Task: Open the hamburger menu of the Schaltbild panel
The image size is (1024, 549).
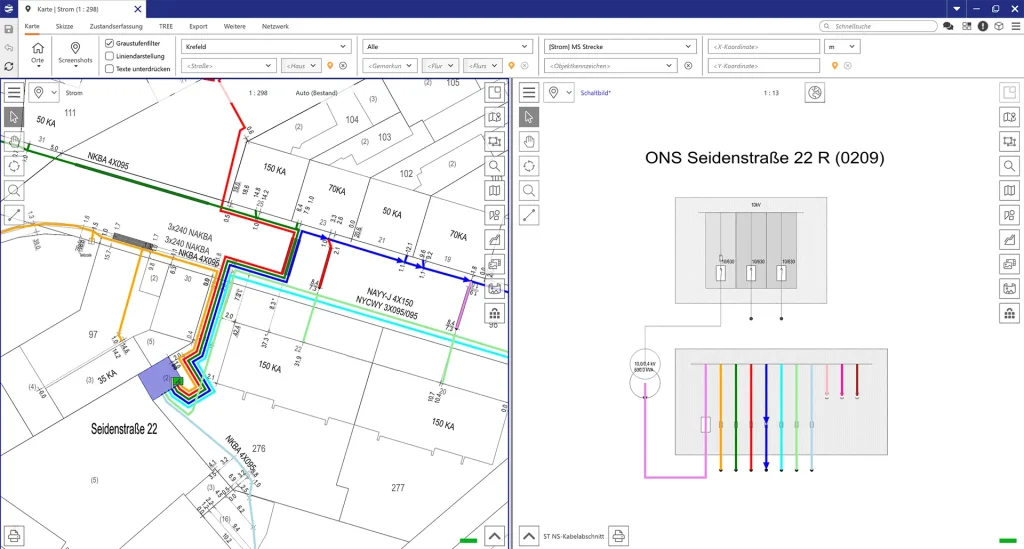Action: pyautogui.click(x=530, y=93)
